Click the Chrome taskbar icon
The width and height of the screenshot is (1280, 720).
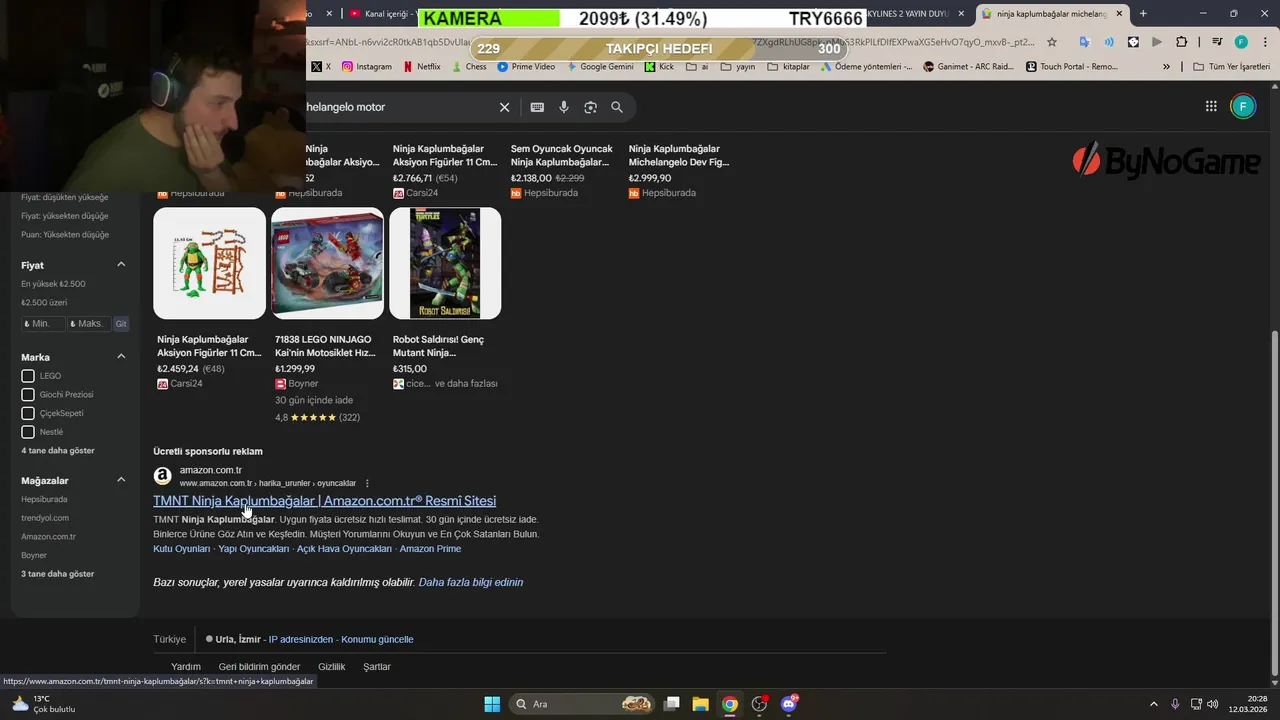coord(730,704)
